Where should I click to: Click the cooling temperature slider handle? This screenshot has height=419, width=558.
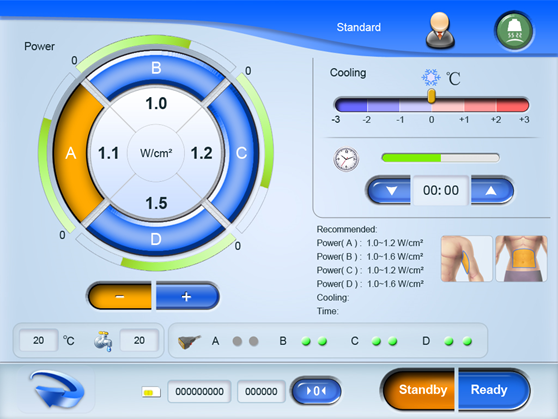(x=431, y=96)
